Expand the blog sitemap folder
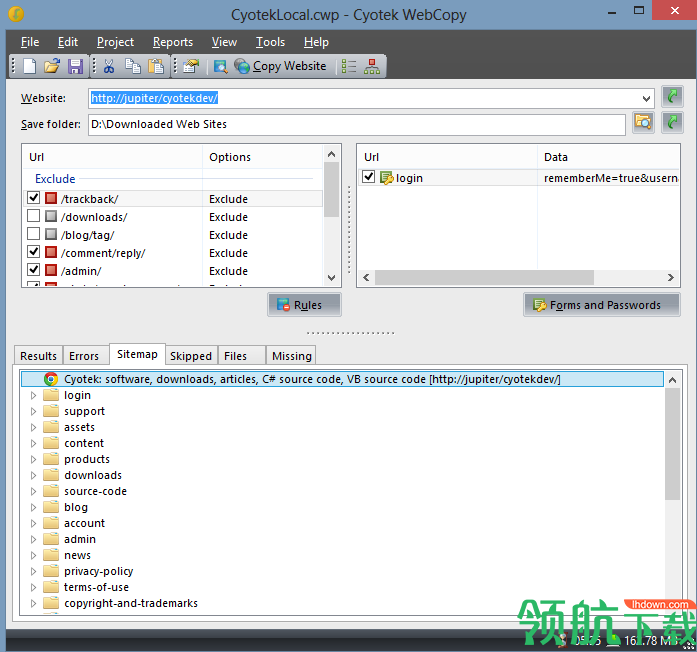 point(33,507)
